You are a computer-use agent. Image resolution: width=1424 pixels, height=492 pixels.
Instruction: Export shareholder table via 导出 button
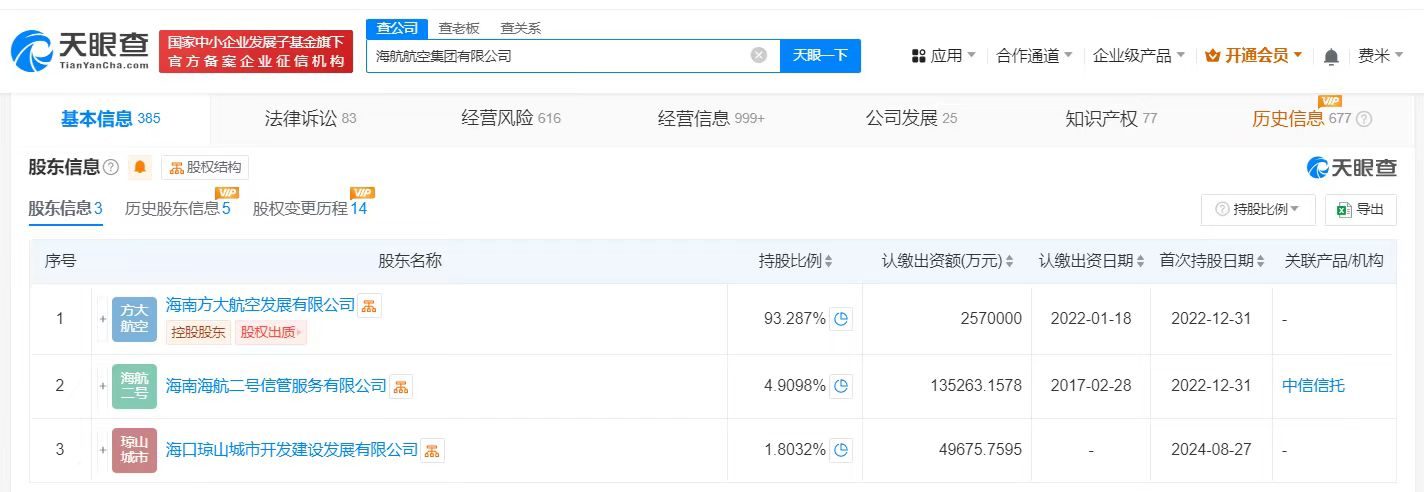[x=1359, y=209]
